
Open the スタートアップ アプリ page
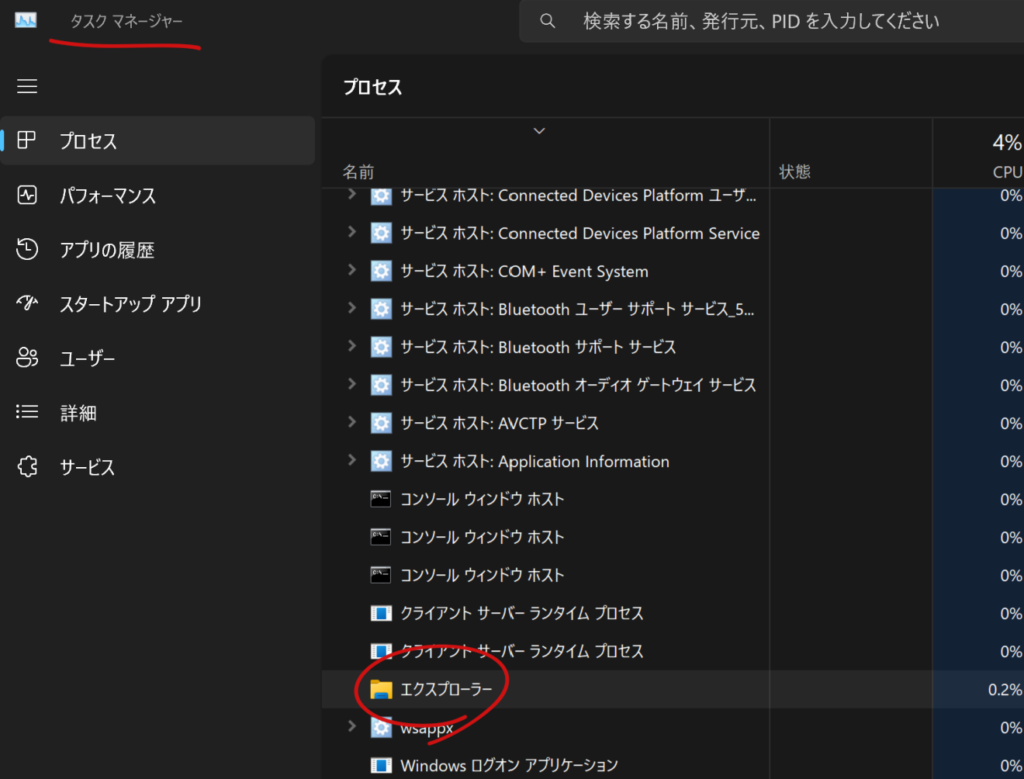pyautogui.click(x=130, y=304)
